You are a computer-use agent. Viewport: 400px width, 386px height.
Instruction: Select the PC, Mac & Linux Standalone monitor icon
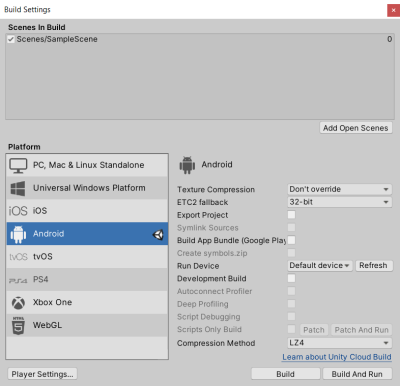[18, 166]
